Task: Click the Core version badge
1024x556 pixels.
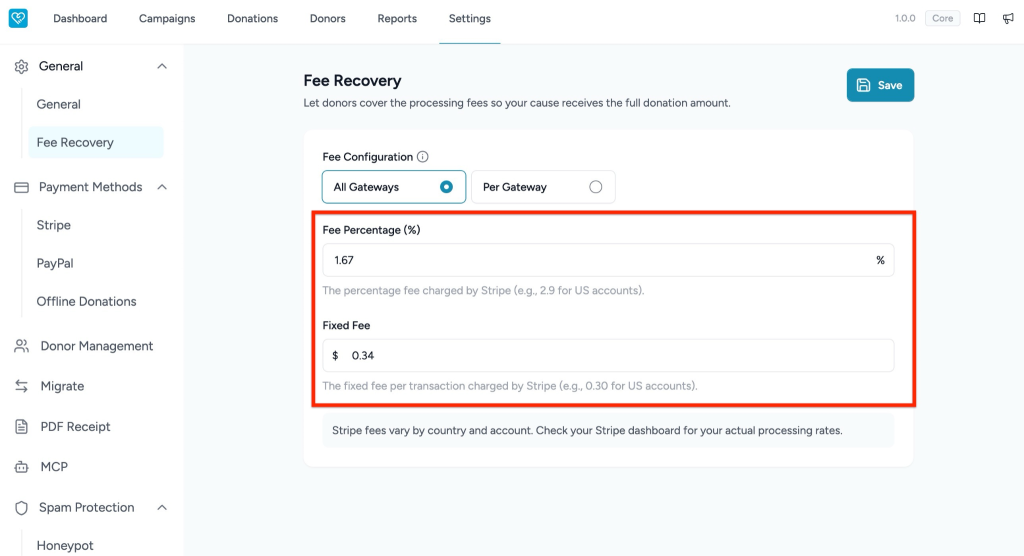Action: [x=942, y=18]
